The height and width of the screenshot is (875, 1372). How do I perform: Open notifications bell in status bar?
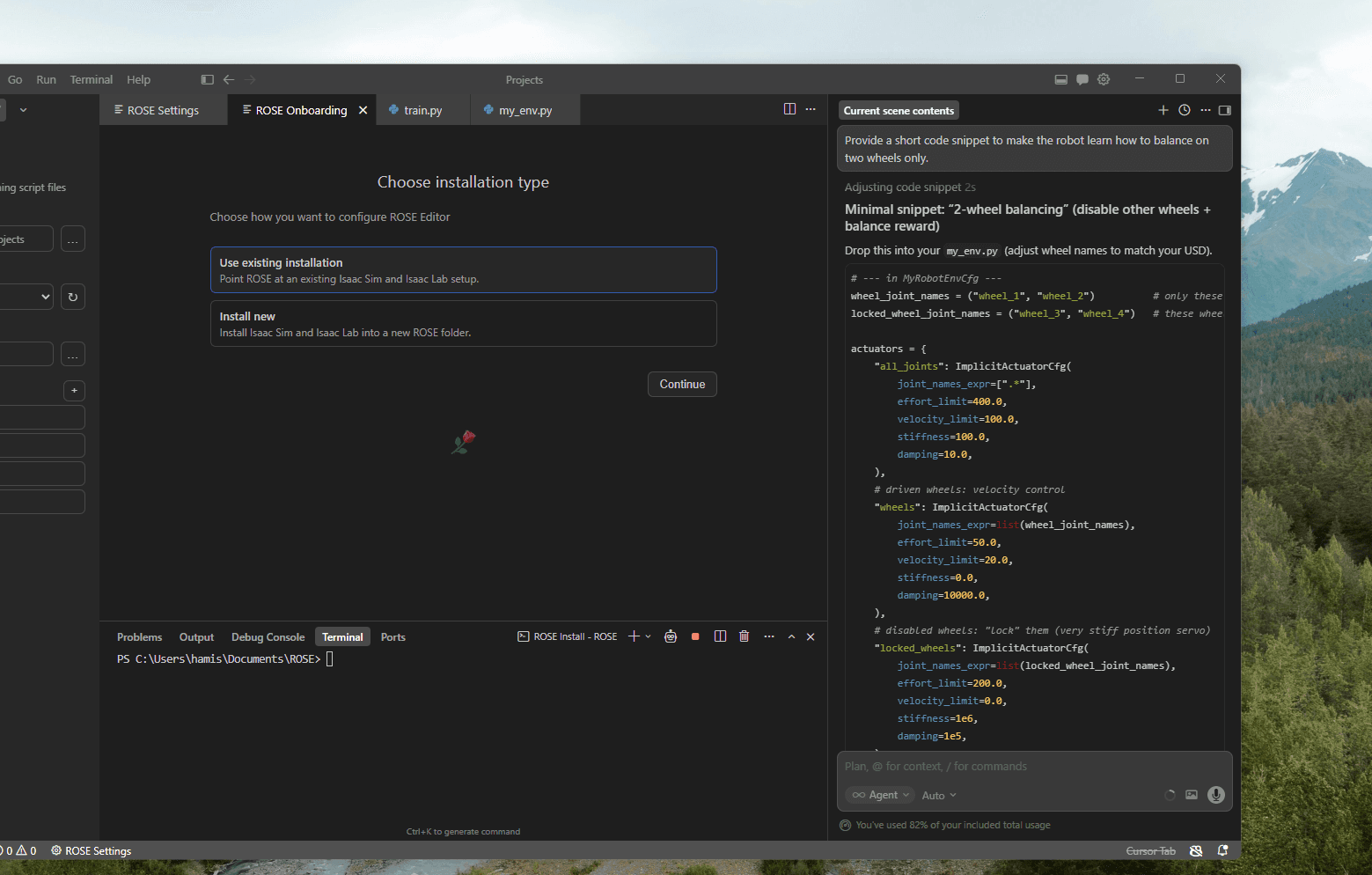click(x=1222, y=851)
